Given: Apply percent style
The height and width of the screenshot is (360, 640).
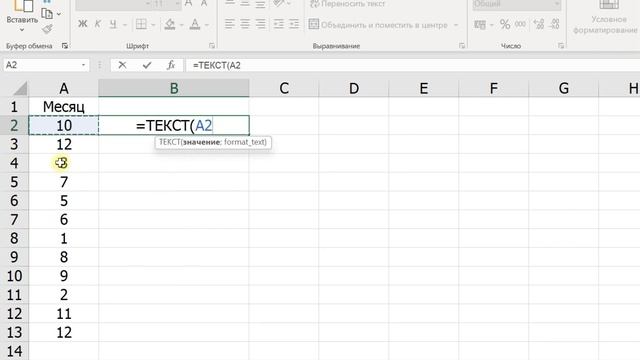Looking at the screenshot, I should [505, 24].
